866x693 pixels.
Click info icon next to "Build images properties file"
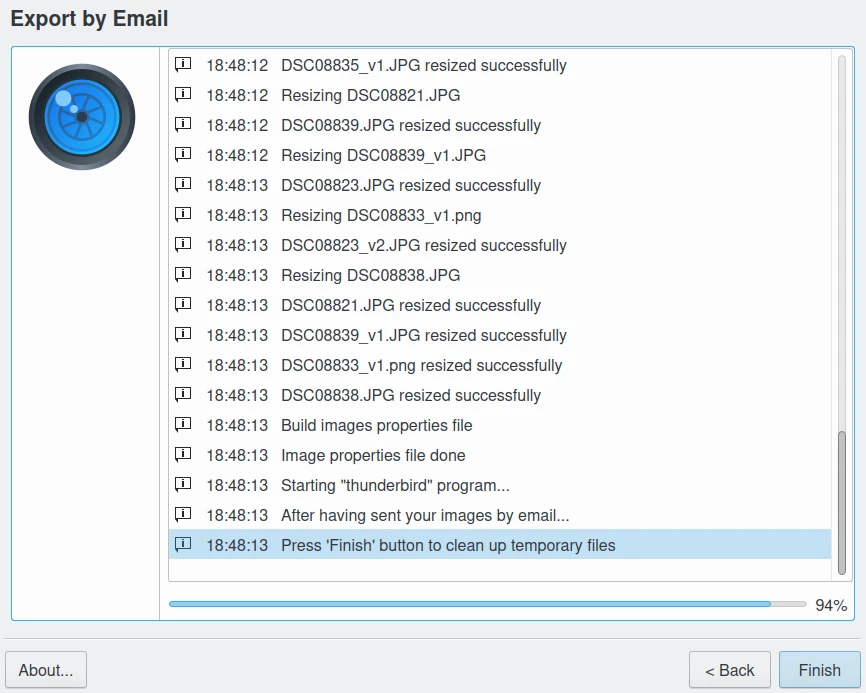[183, 425]
